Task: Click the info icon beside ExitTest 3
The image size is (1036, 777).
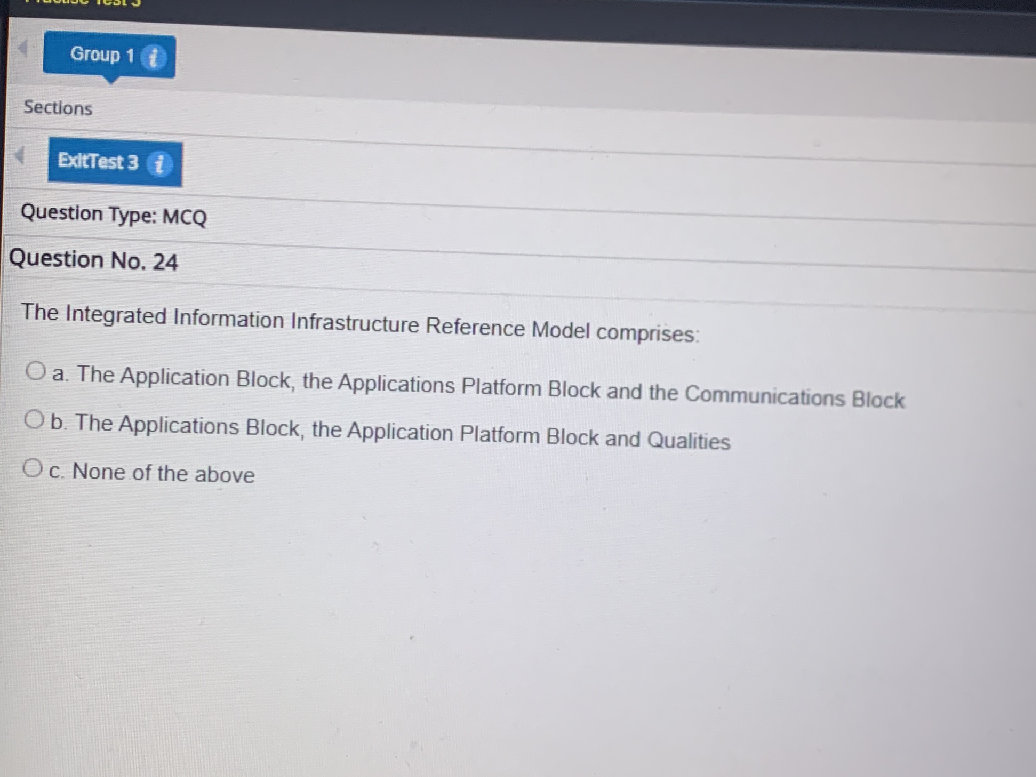Action: point(158,163)
